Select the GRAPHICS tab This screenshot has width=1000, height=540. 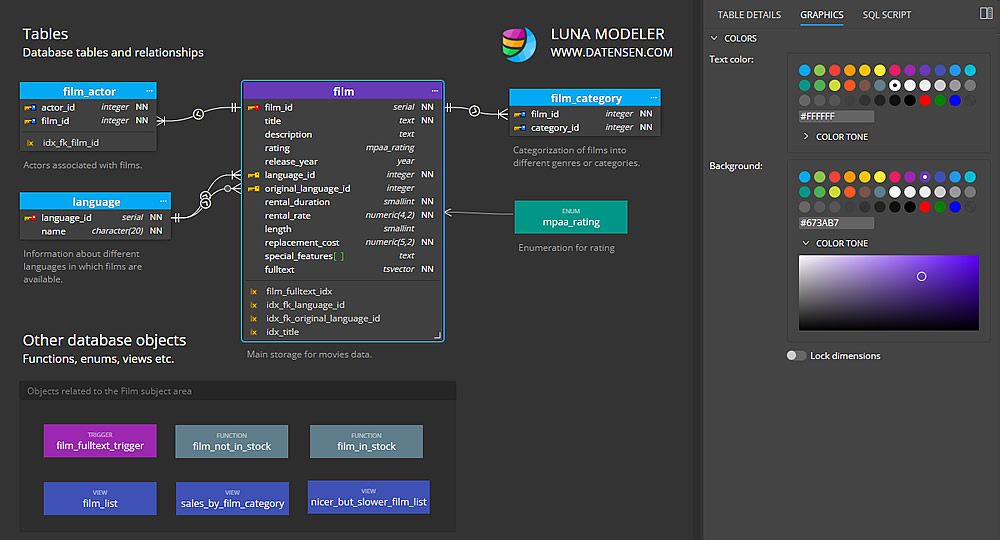[821, 15]
